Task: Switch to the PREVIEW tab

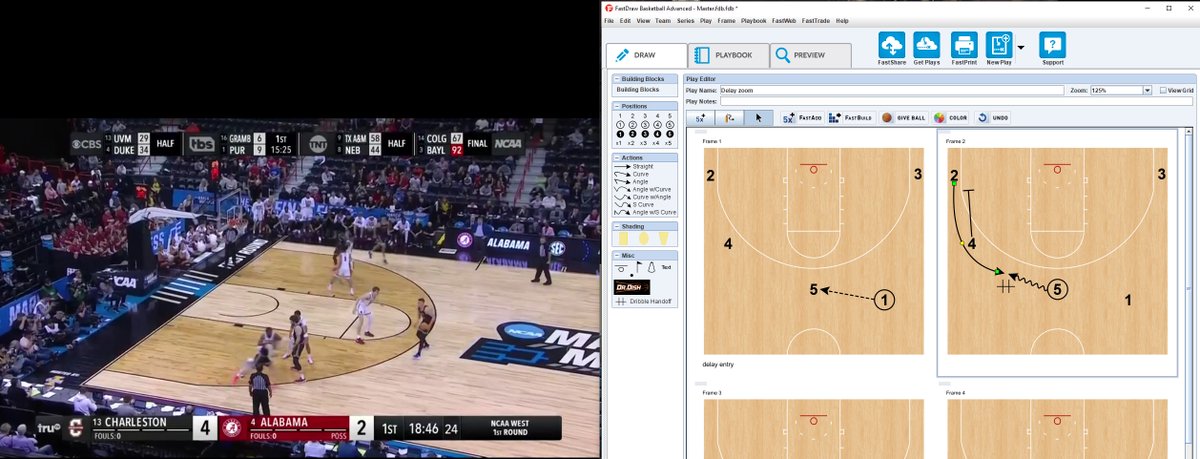Action: [x=810, y=55]
